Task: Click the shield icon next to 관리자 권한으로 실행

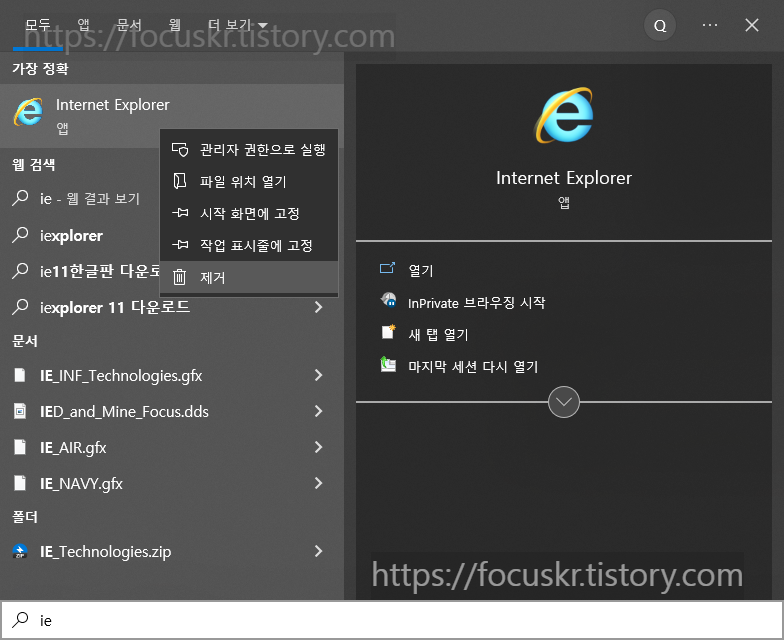Action: [180, 150]
